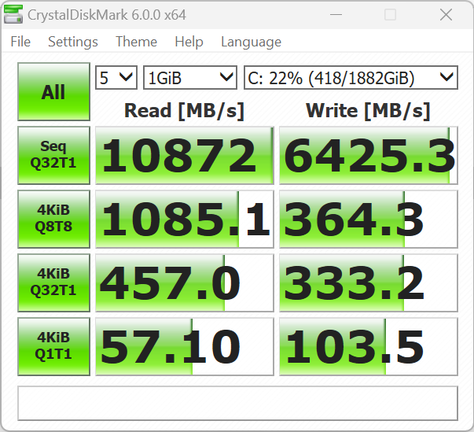
Task: Open the Settings menu
Action: tap(73, 42)
